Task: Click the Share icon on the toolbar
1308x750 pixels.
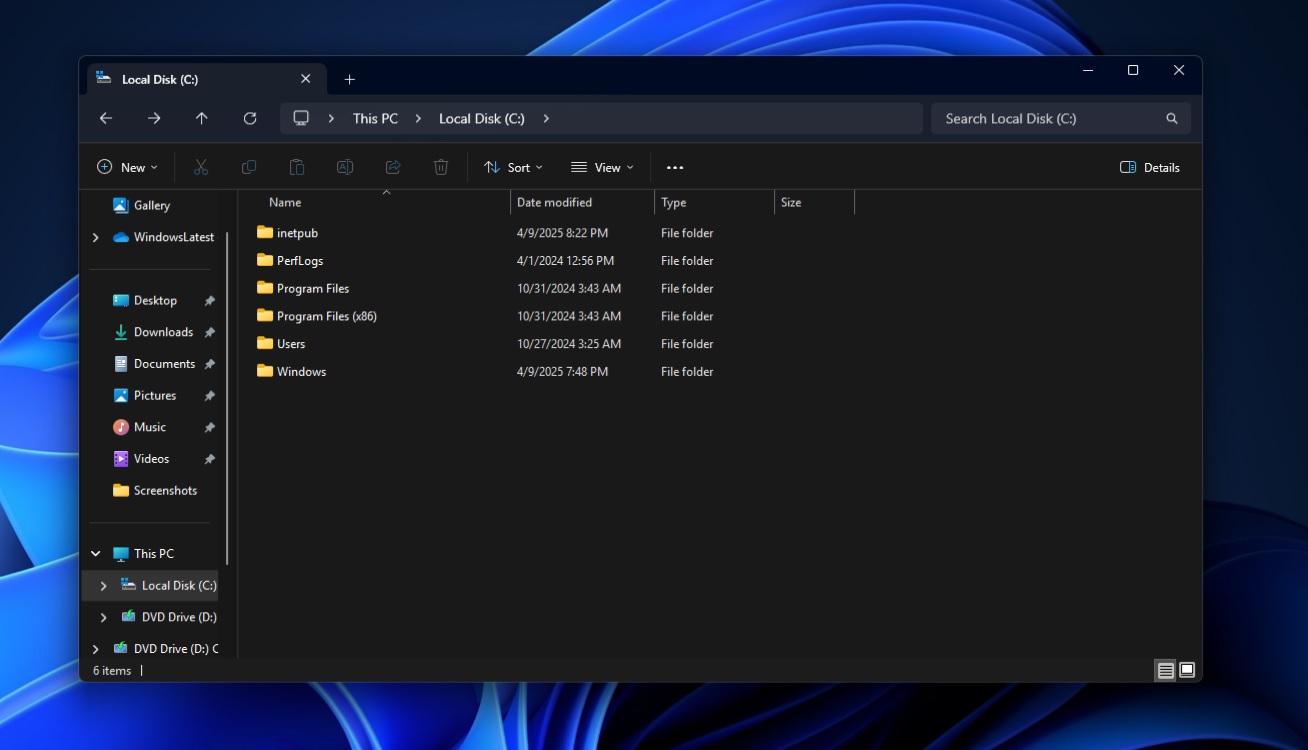Action: (x=393, y=167)
